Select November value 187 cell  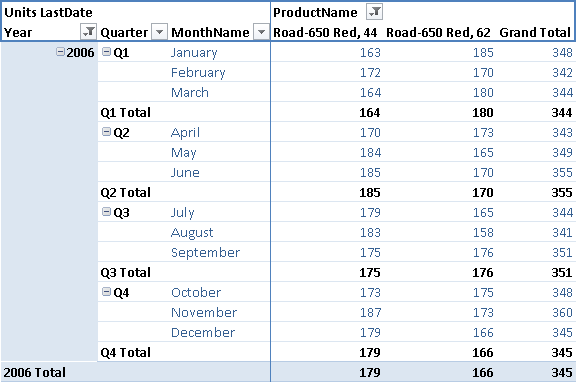pos(370,313)
